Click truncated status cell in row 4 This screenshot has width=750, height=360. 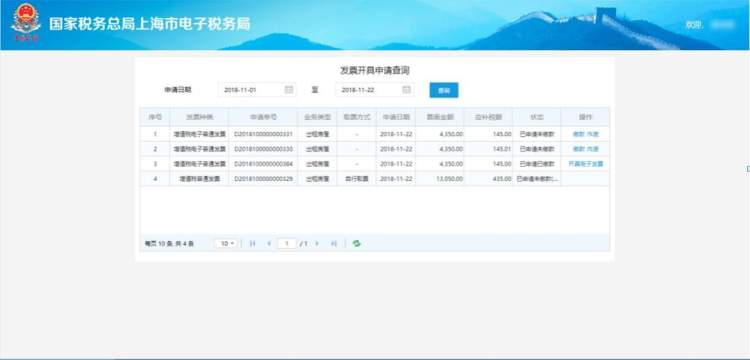pos(537,179)
